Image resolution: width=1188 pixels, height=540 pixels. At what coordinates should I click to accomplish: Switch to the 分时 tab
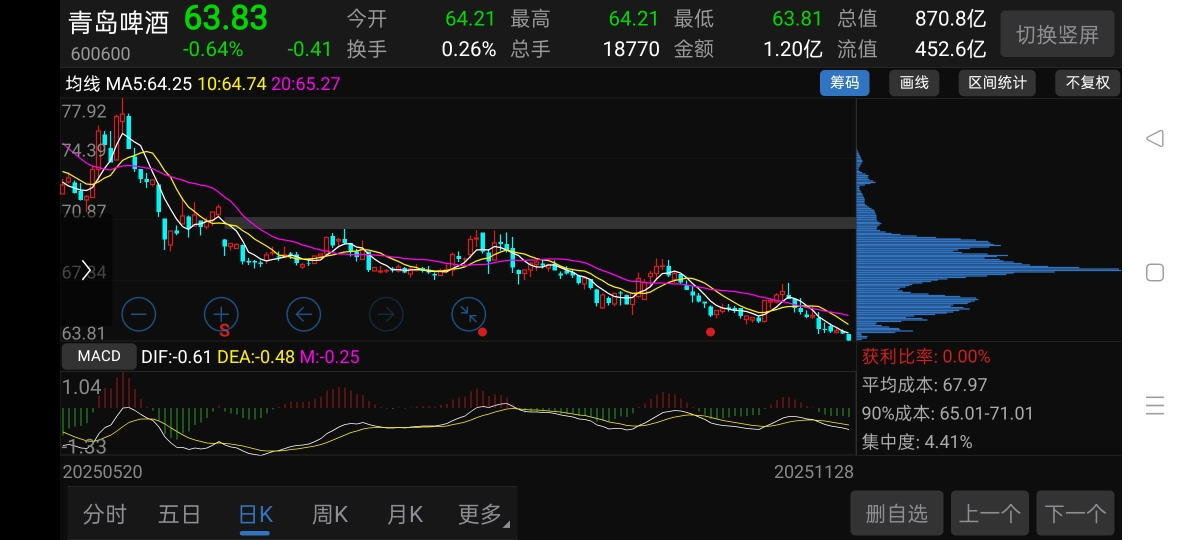pos(105,514)
